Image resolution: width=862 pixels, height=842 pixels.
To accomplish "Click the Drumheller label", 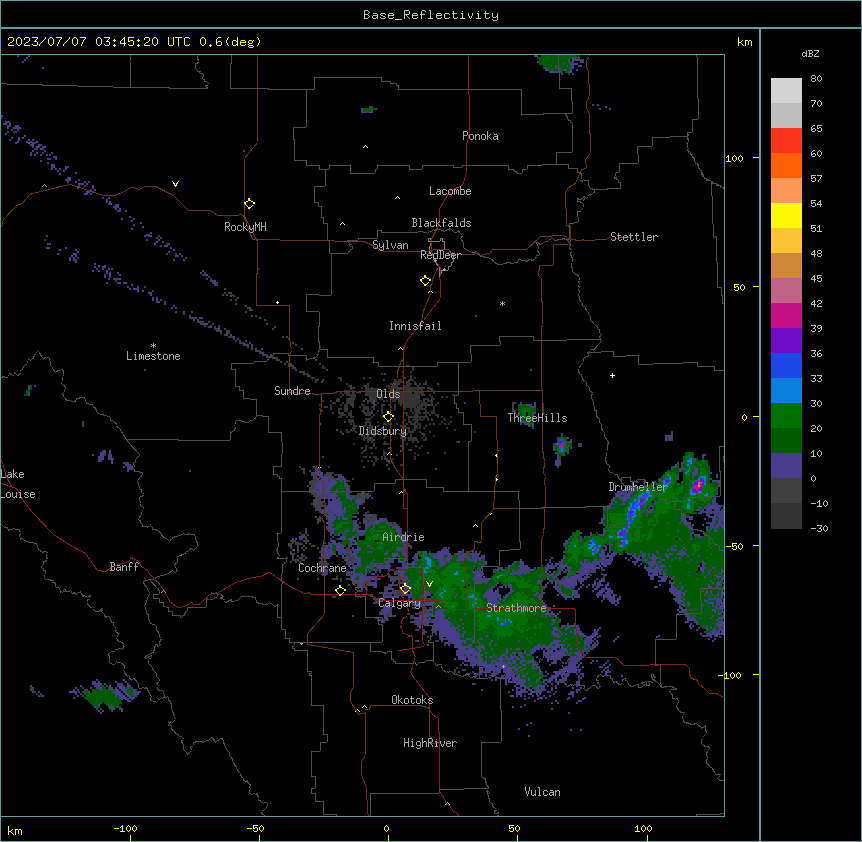I will (638, 487).
